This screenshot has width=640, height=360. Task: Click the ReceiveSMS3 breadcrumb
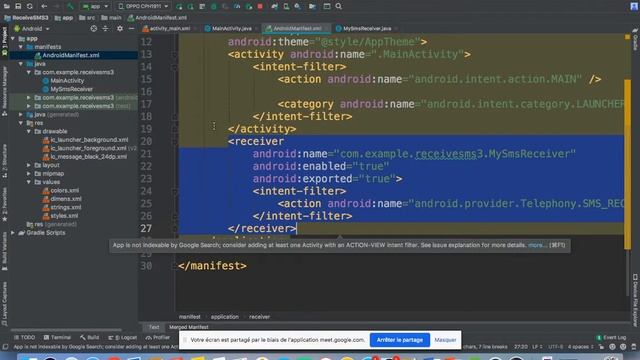[x=27, y=18]
